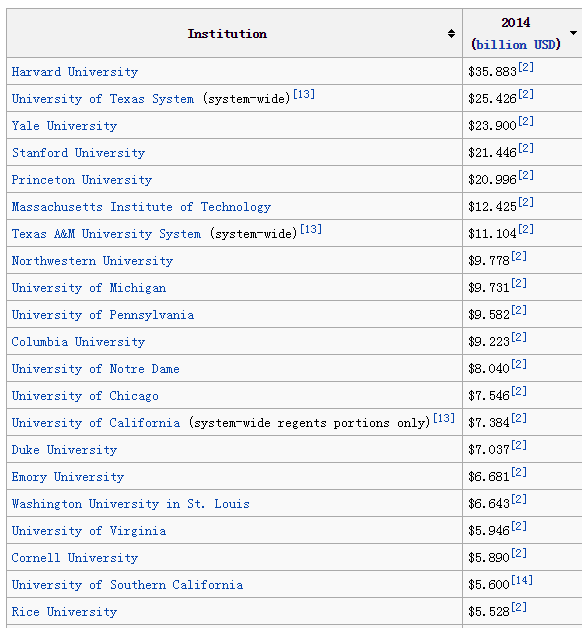582x628 pixels.
Task: Open Washington University in St. Louis link
Action: (131, 503)
